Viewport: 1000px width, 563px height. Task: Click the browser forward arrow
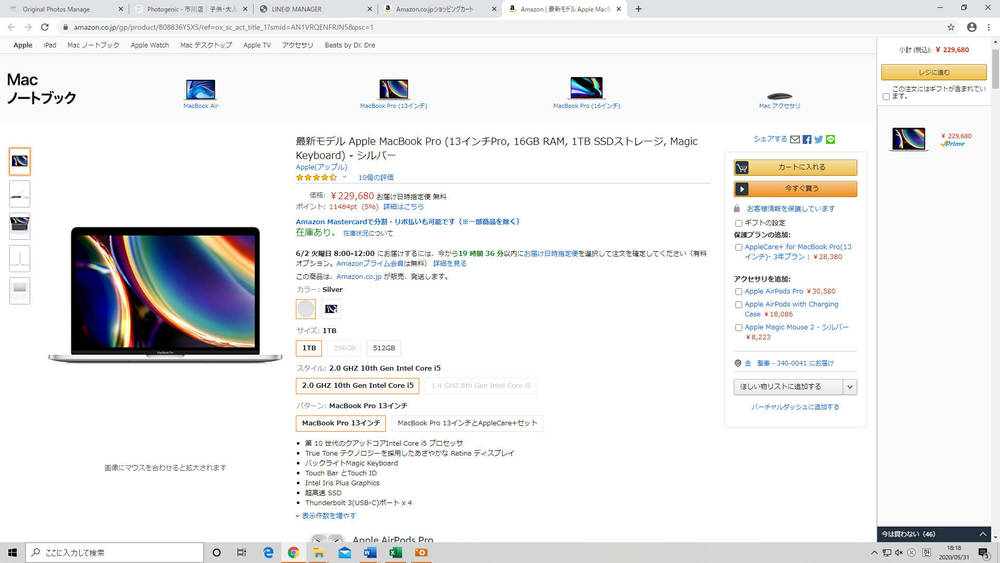(27, 27)
